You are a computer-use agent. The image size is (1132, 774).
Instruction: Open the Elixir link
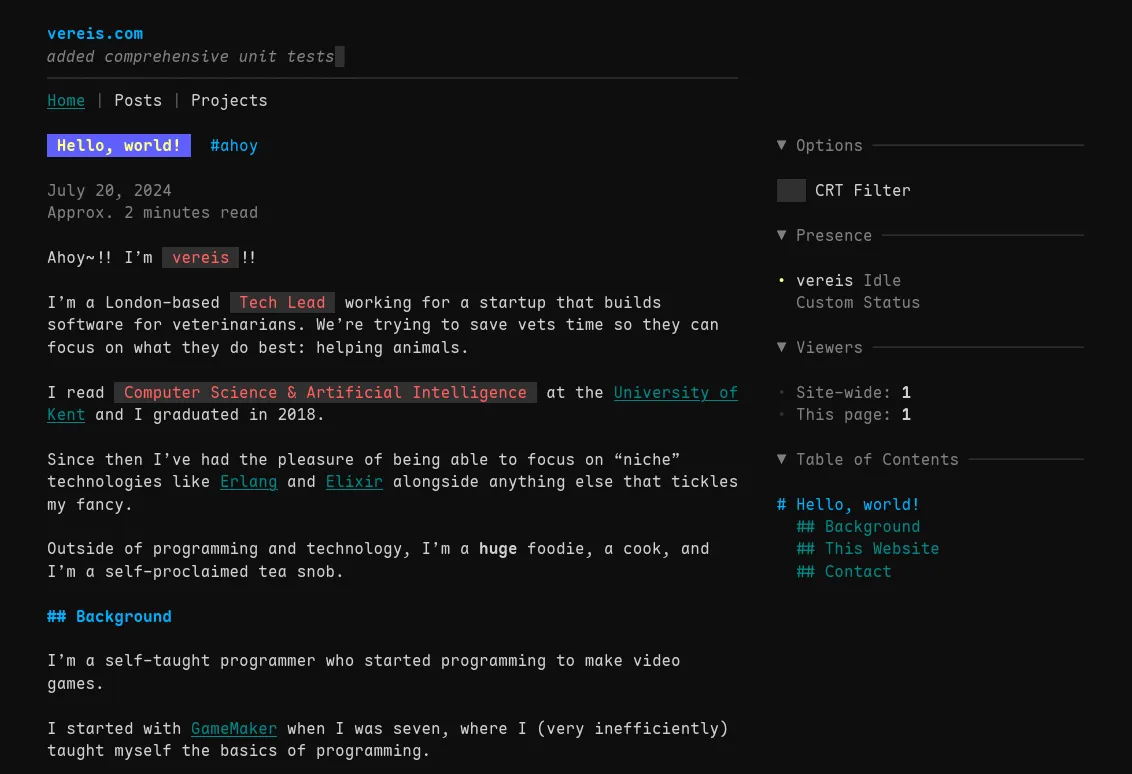coord(354,481)
